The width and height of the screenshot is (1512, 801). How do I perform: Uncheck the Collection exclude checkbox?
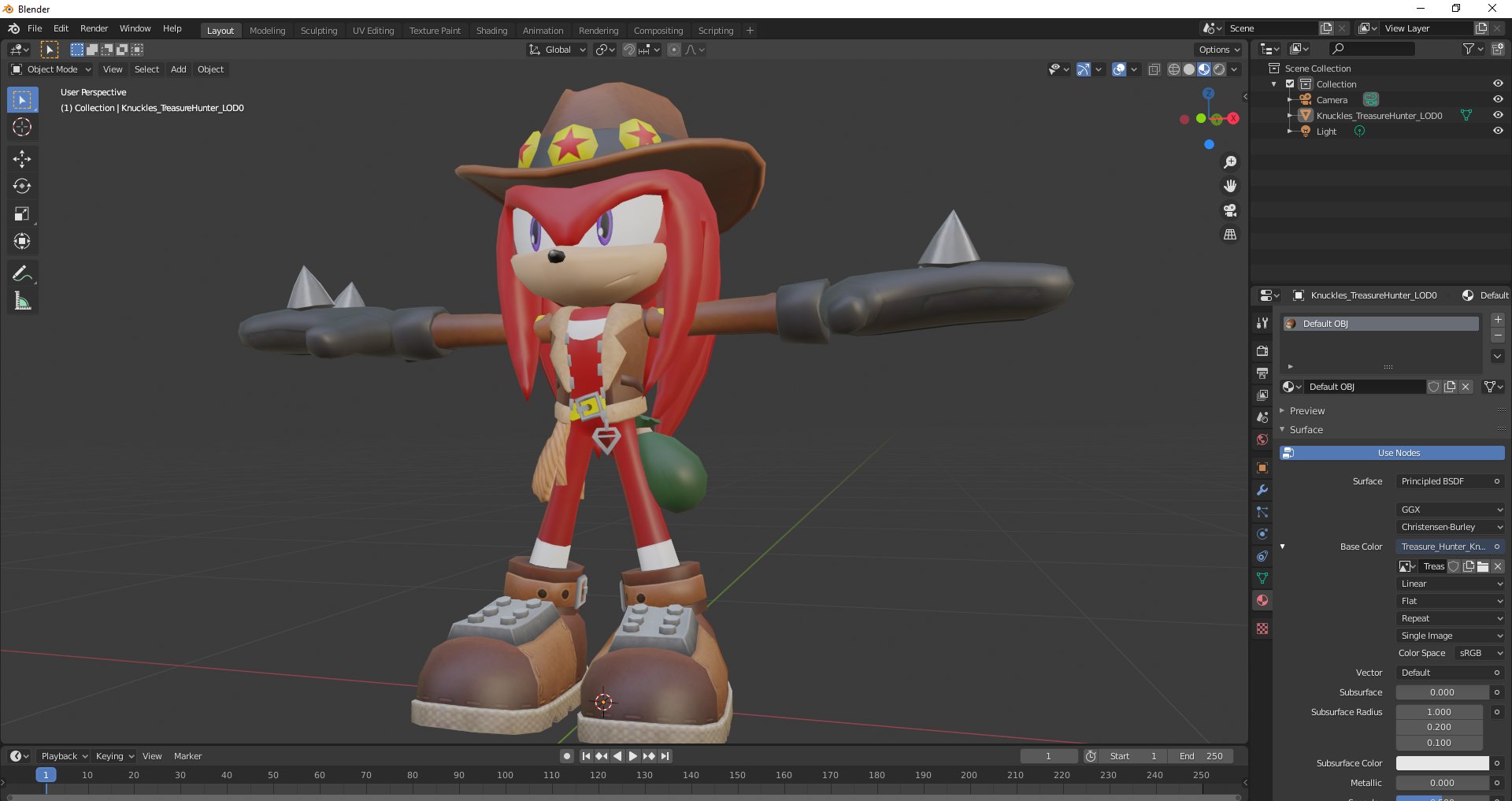1290,84
